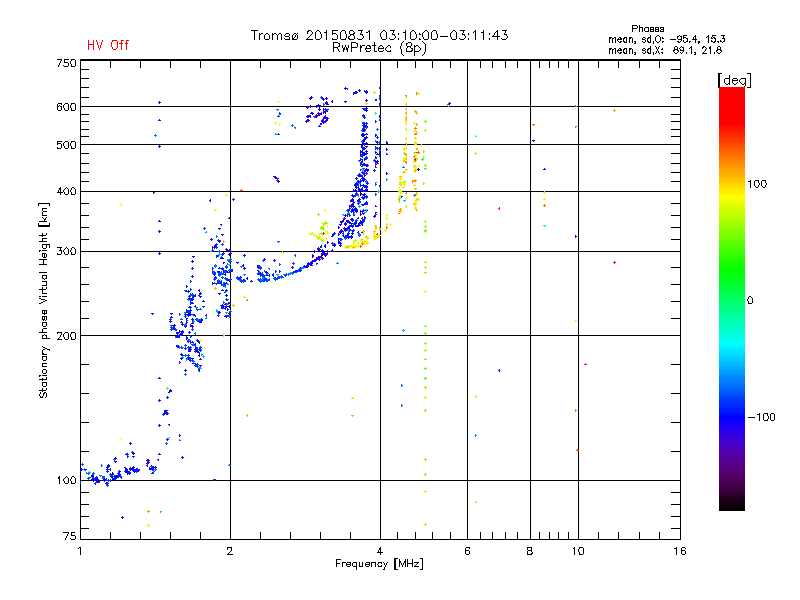800x600 pixels.
Task: Click the y-axis tick label '600'
Action: pyautogui.click(x=66, y=107)
